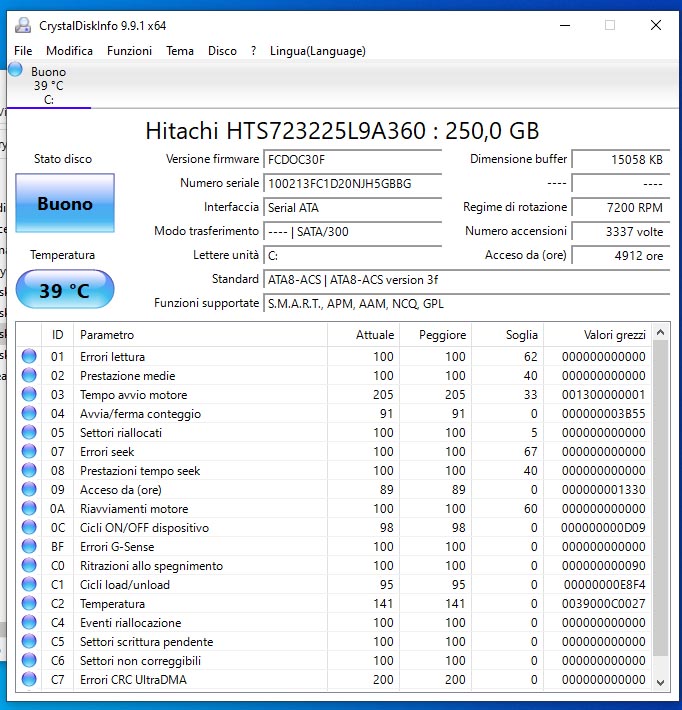Image resolution: width=682 pixels, height=710 pixels.
Task: Click the Modo trasferimento SATA/300 field
Action: tap(352, 231)
